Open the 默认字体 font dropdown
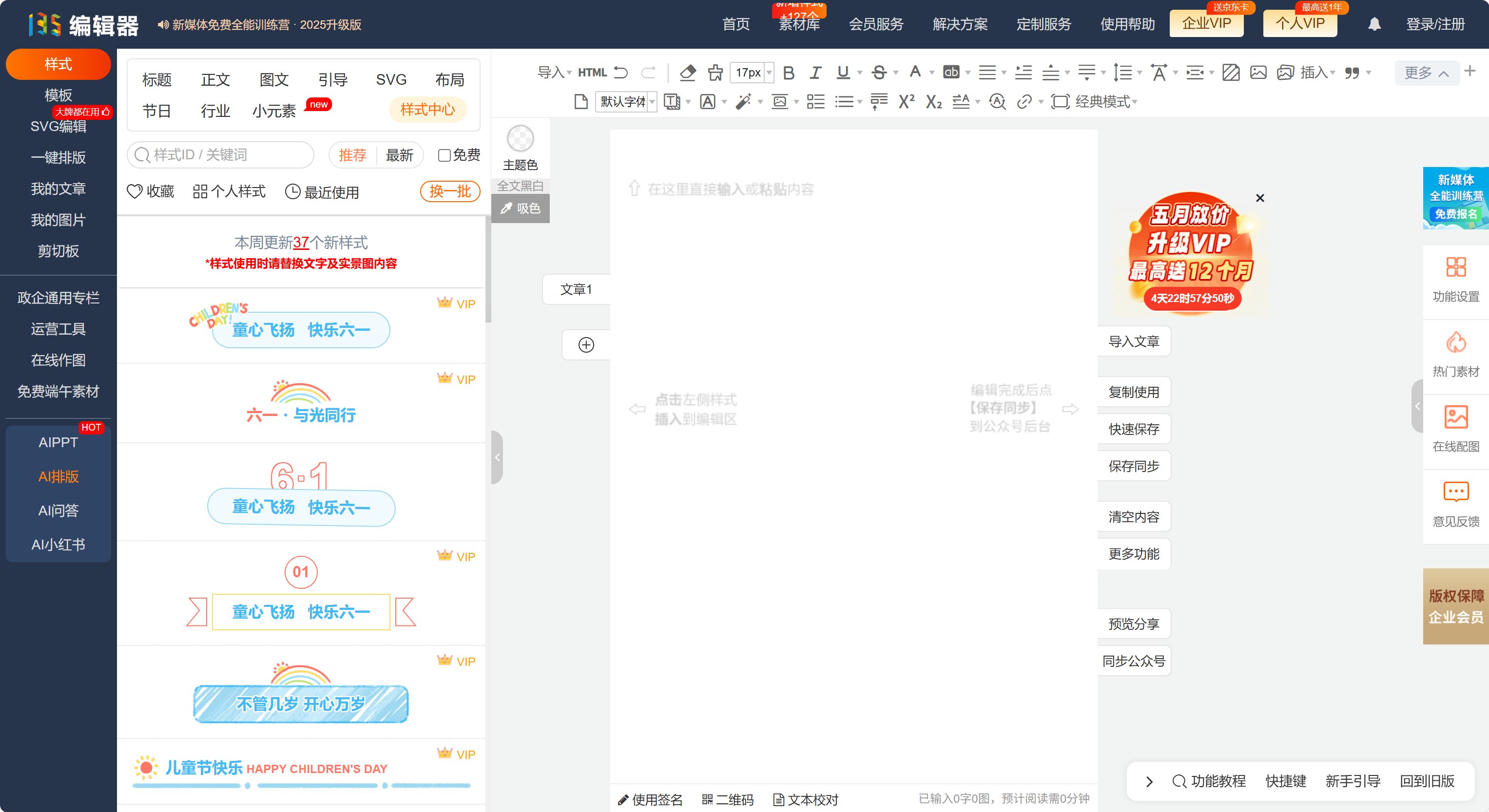Viewport: 1489px width, 812px height. click(x=627, y=102)
